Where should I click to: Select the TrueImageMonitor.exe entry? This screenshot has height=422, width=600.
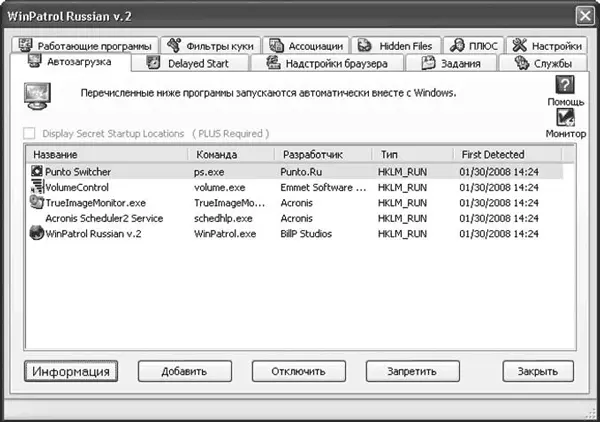[x=295, y=203]
